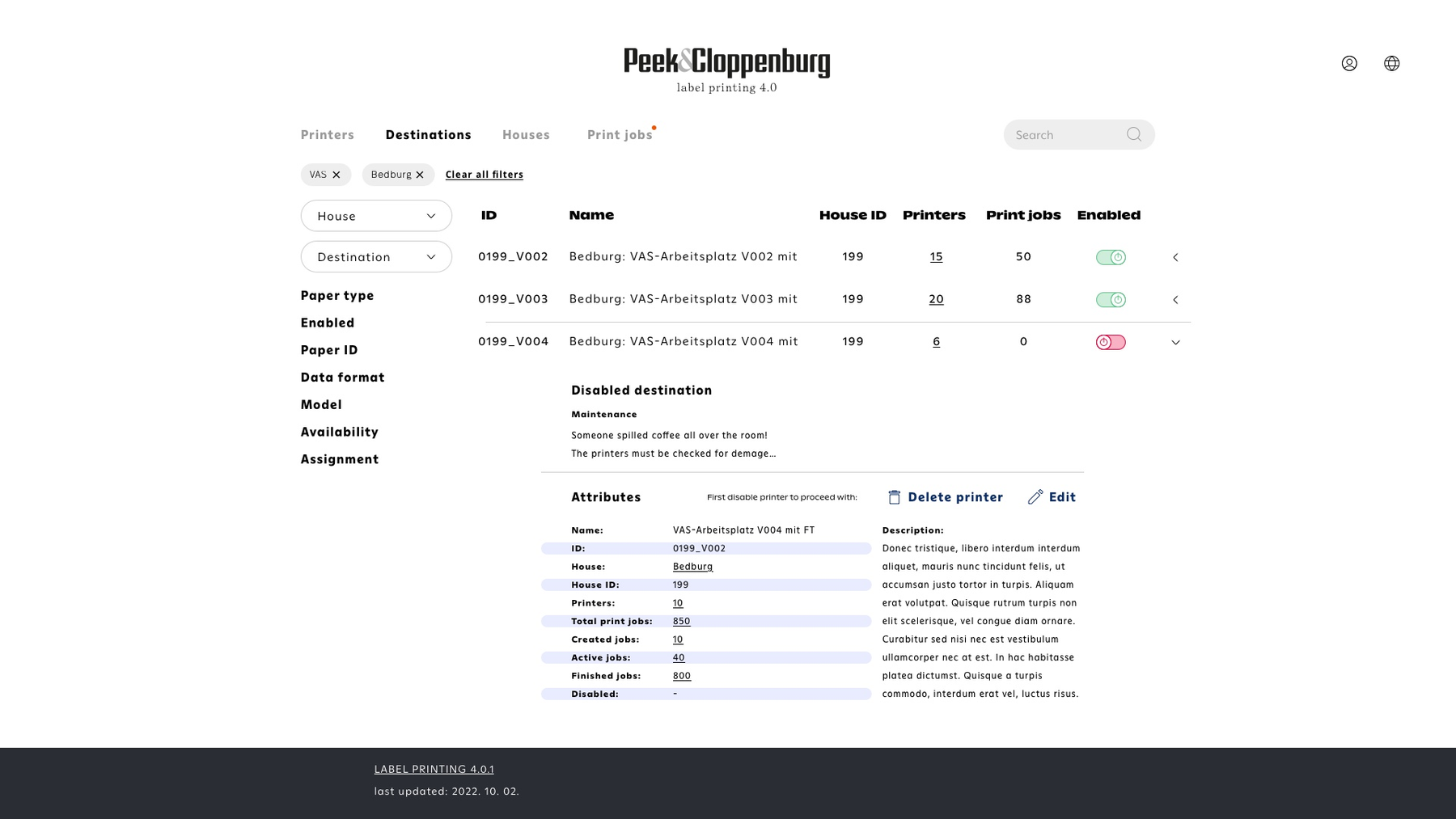
Task: Open the Print jobs tab
Action: coord(620,135)
